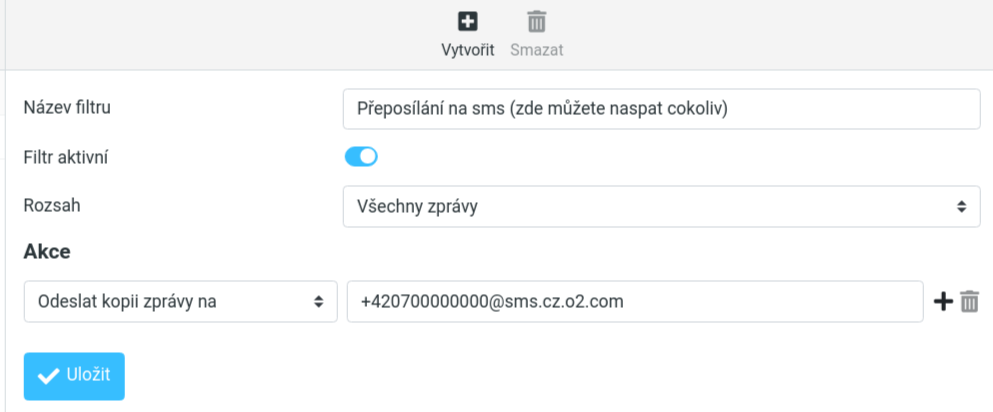Click the arrows on the action type select
993x412 pixels.
click(x=318, y=301)
